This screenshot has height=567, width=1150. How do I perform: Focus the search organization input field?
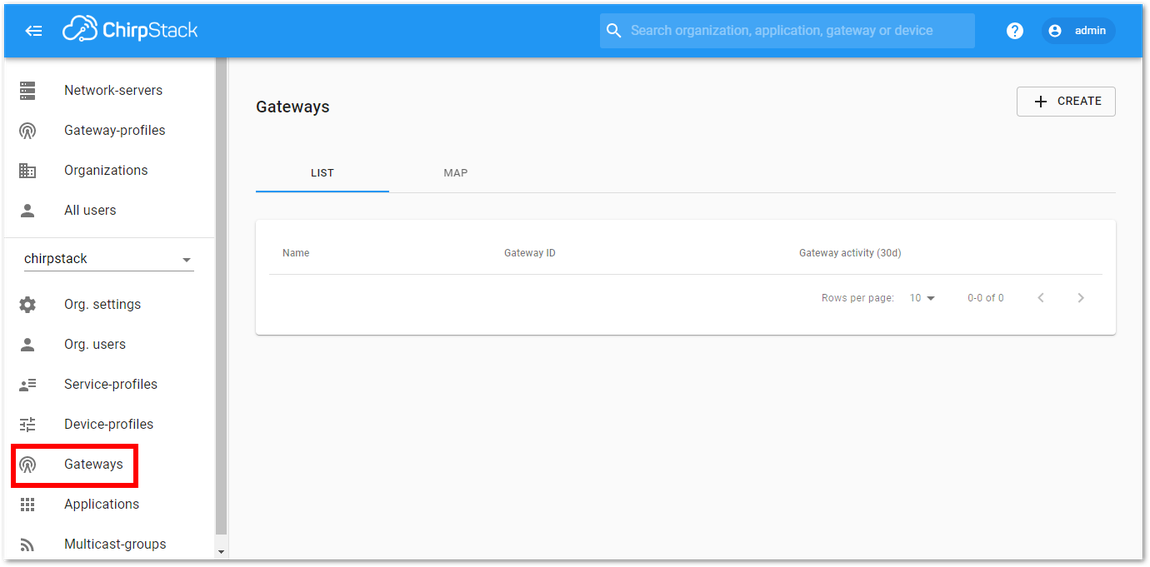point(787,31)
